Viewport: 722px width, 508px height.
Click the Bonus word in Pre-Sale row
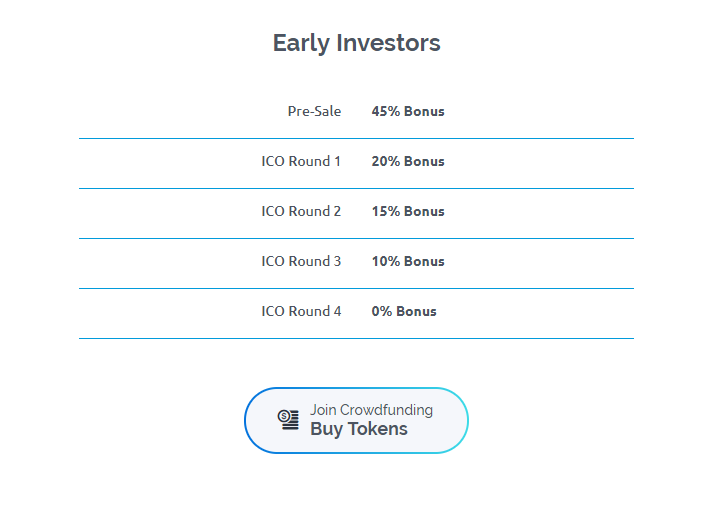pos(424,111)
